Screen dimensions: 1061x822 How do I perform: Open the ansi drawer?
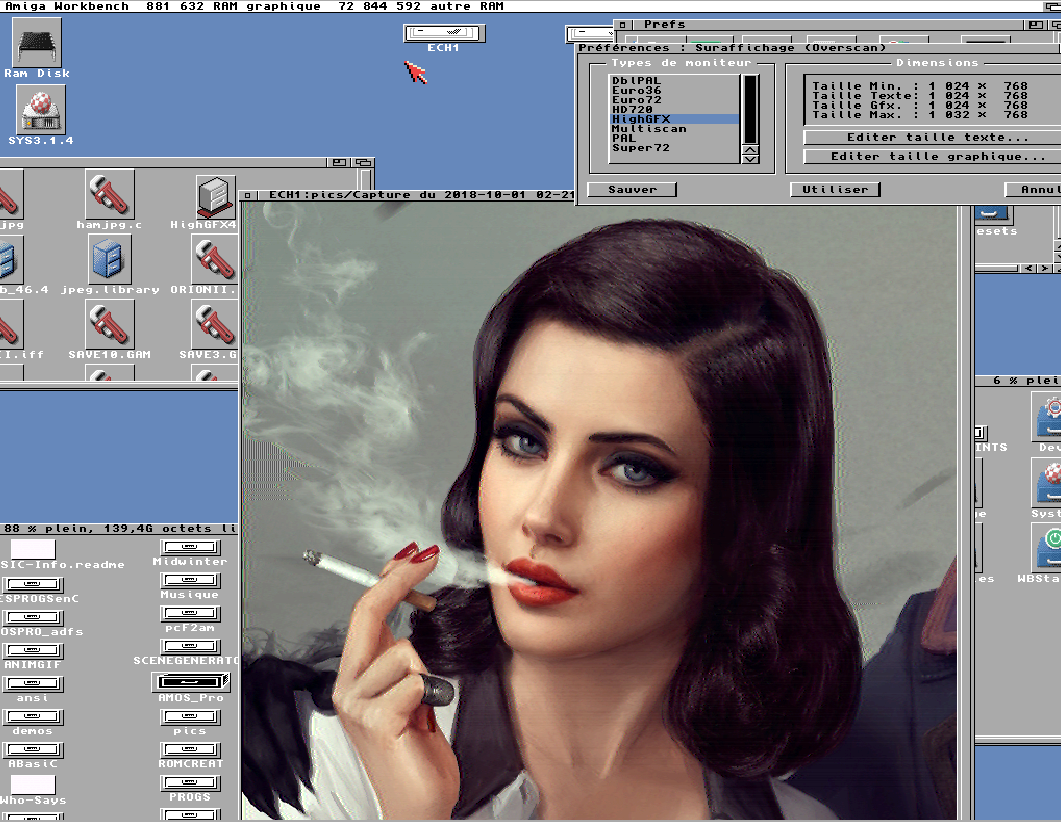[32, 683]
